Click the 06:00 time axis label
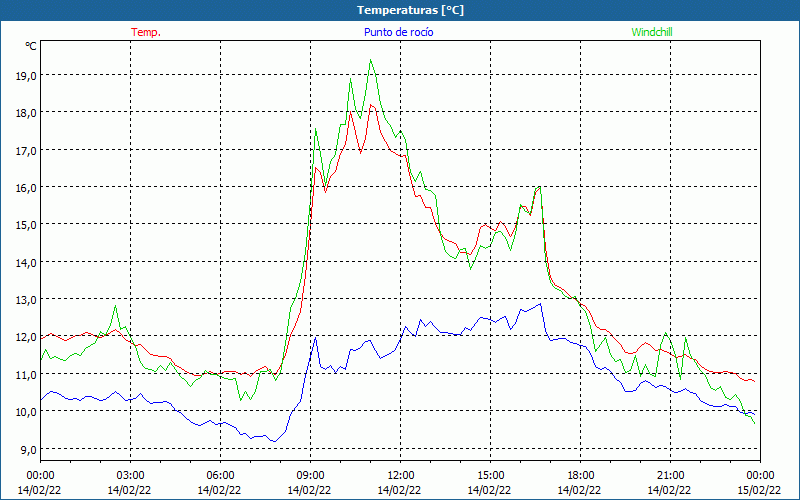This screenshot has height=500, width=800. tap(220, 476)
